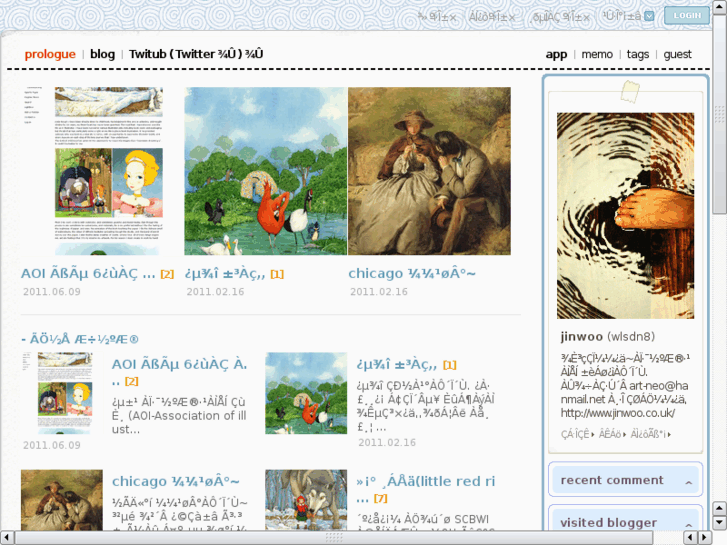Open the memo menu item
Image resolution: width=727 pixels, height=545 pixels.
pyautogui.click(x=597, y=54)
